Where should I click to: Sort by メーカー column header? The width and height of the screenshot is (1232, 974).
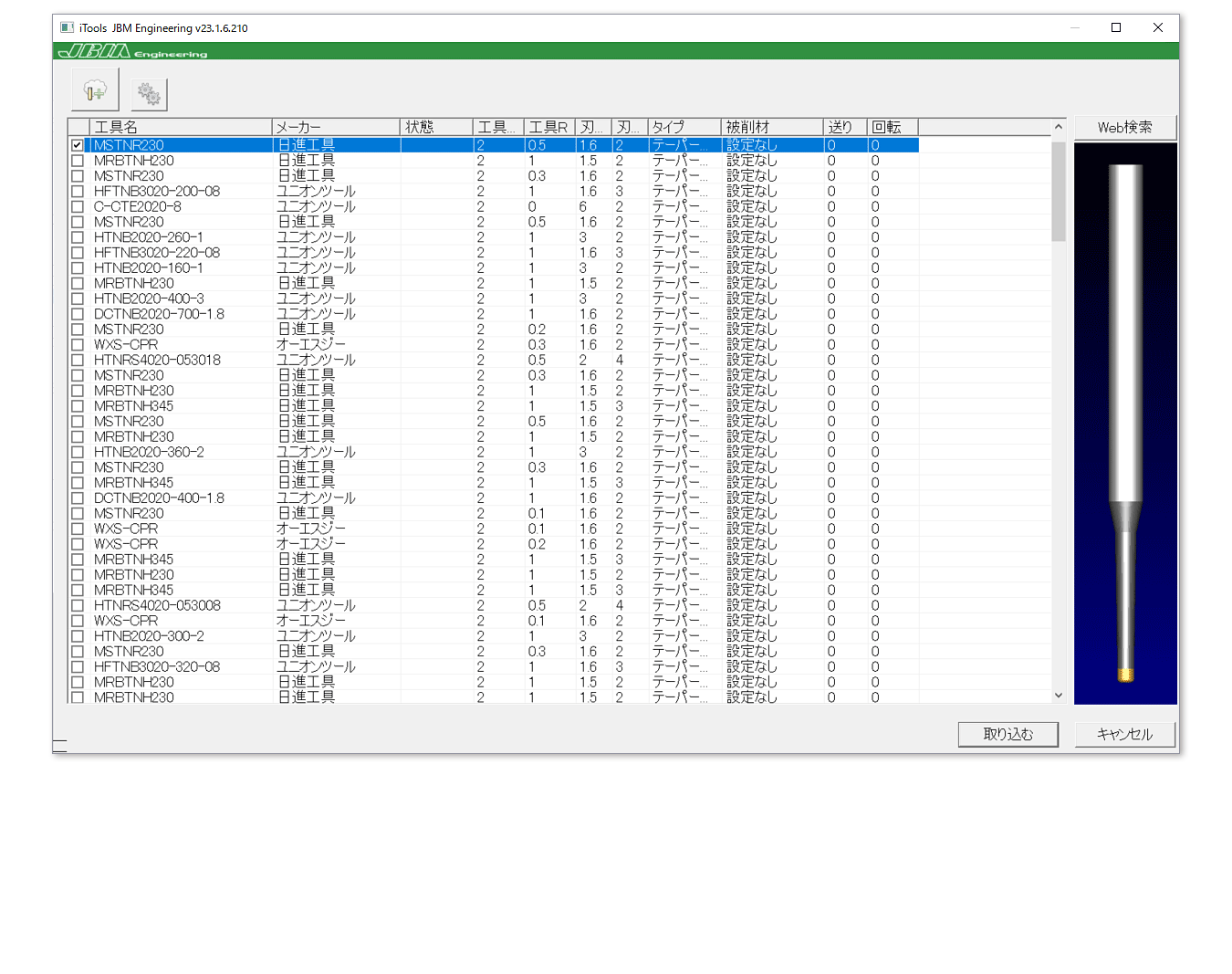(335, 127)
